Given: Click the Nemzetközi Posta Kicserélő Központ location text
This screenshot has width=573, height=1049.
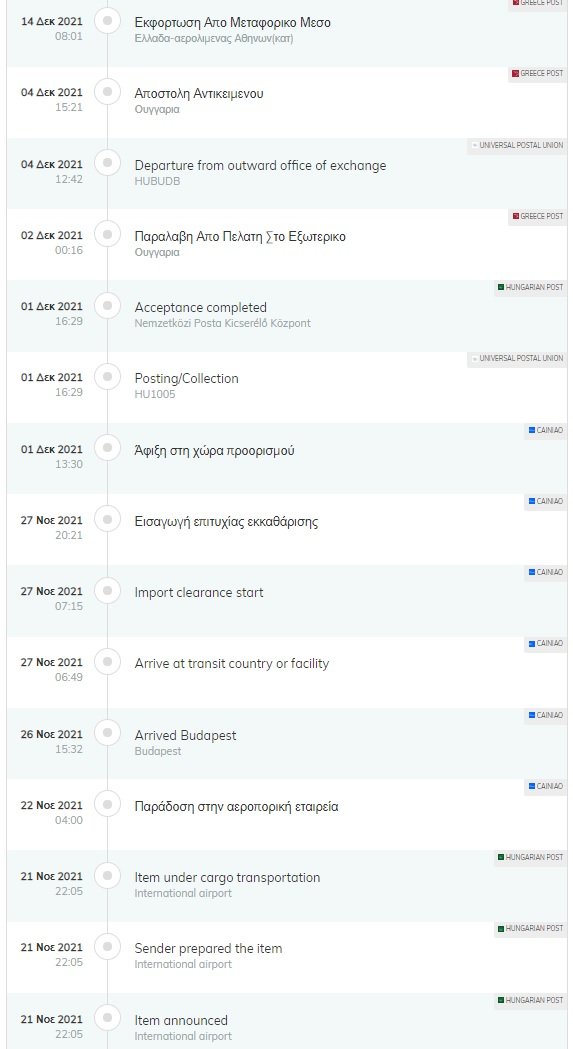Looking at the screenshot, I should point(222,323).
